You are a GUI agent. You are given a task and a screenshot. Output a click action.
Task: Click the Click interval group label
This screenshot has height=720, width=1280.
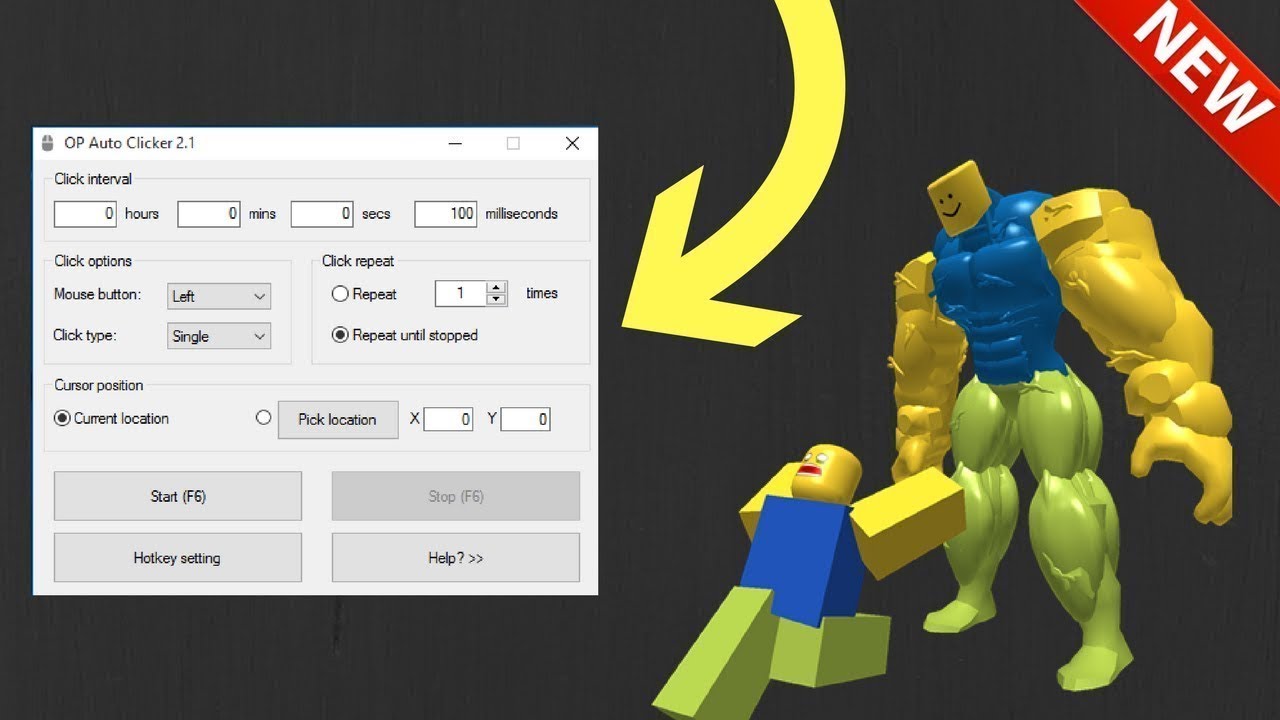93,179
